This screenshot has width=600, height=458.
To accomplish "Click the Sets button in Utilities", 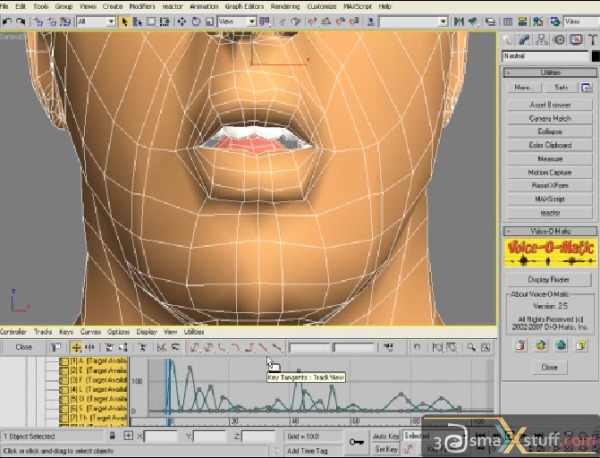I will (x=561, y=88).
